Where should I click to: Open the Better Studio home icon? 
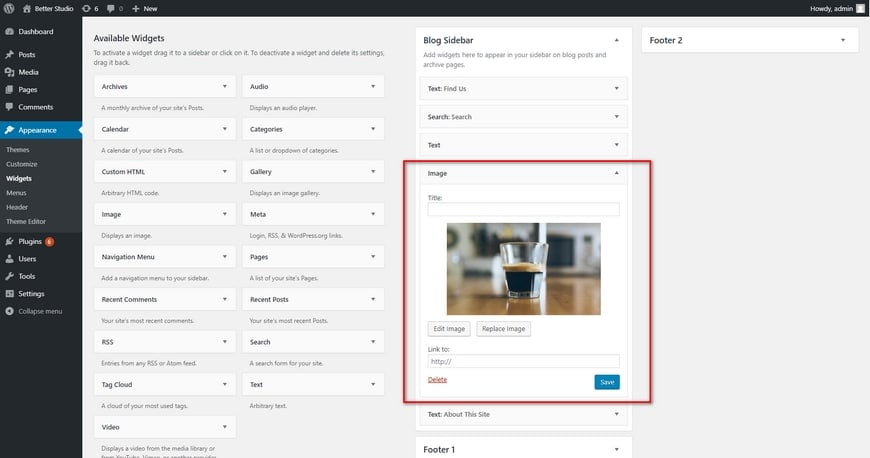27,8
